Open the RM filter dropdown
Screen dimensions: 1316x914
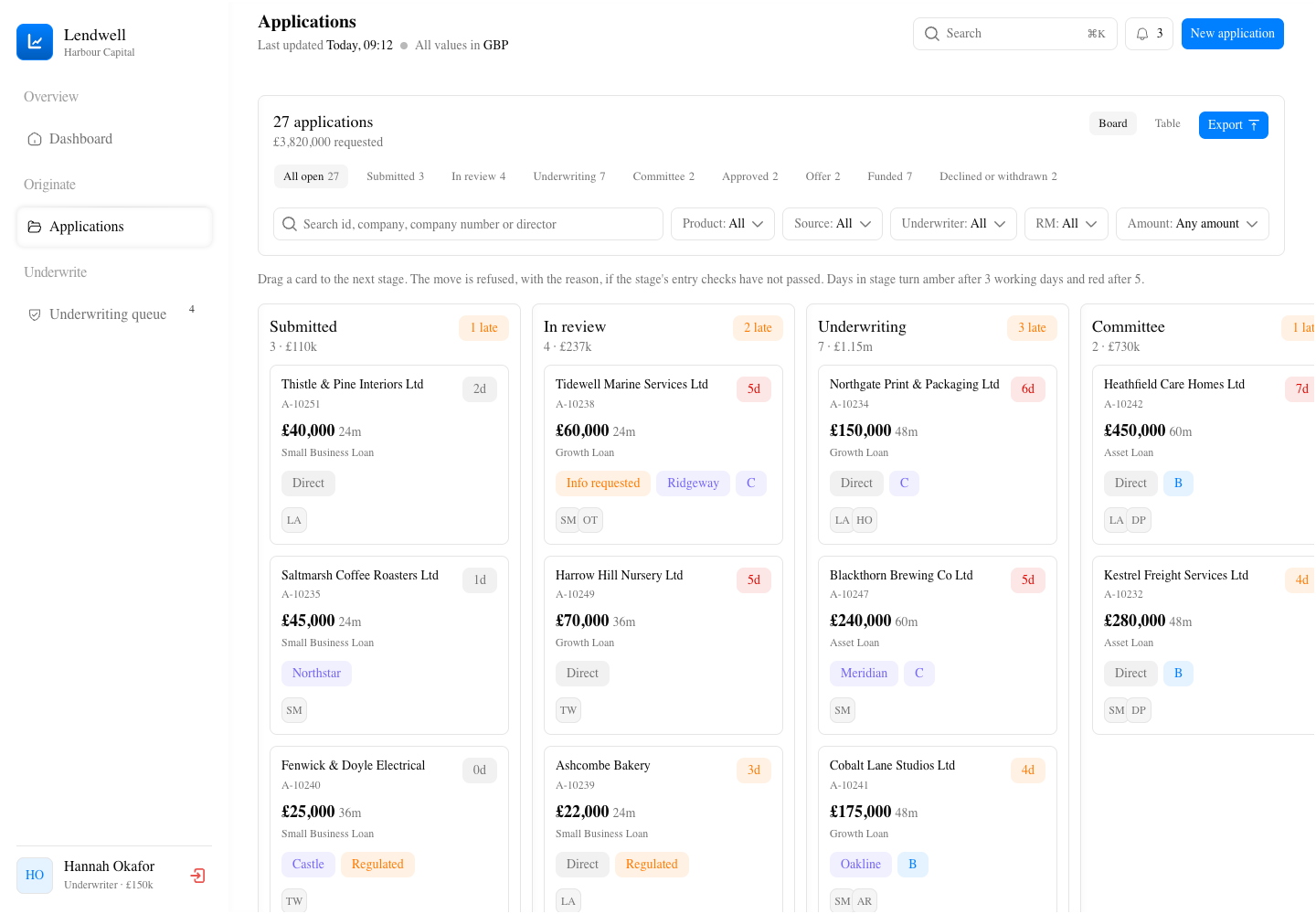click(1067, 224)
